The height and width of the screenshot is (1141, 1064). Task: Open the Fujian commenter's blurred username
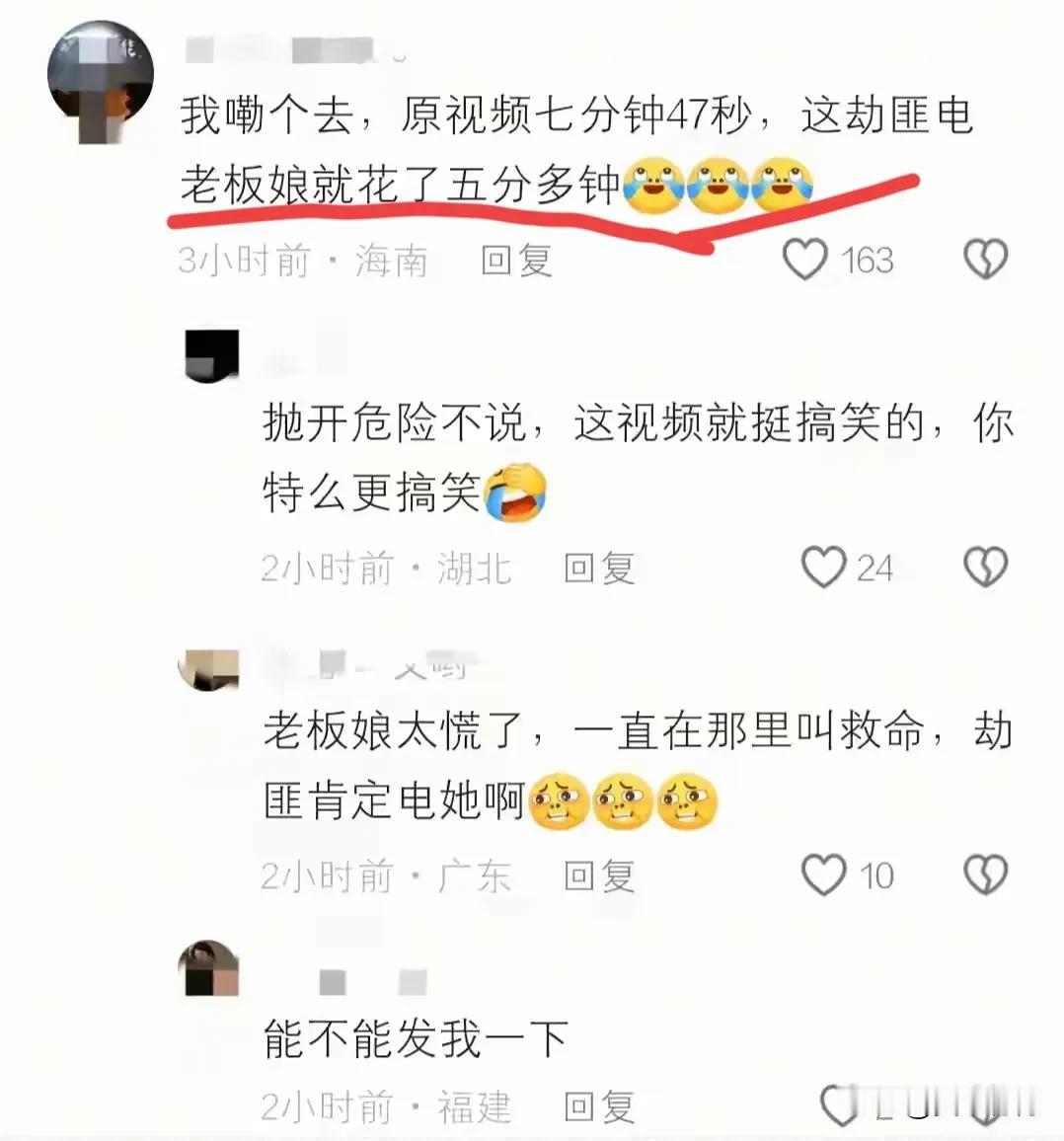click(373, 982)
